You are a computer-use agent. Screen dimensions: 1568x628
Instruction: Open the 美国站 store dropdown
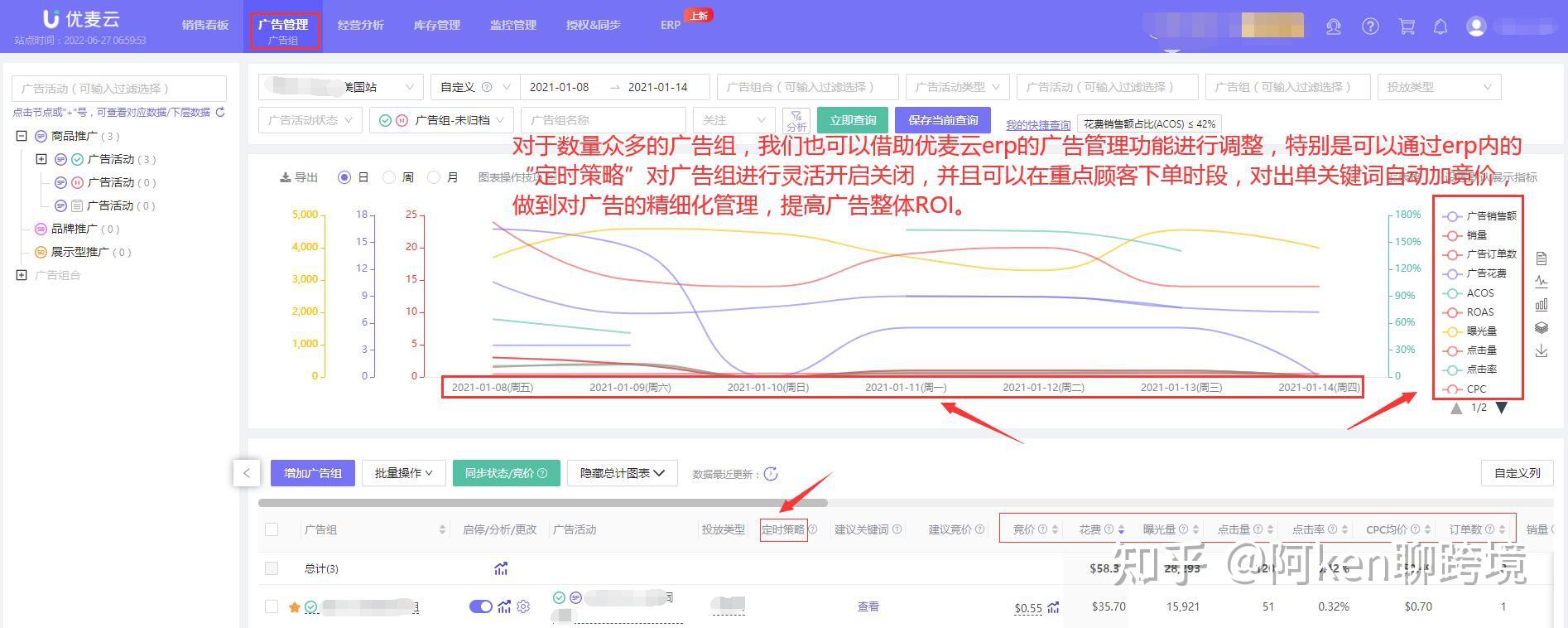pos(341,87)
